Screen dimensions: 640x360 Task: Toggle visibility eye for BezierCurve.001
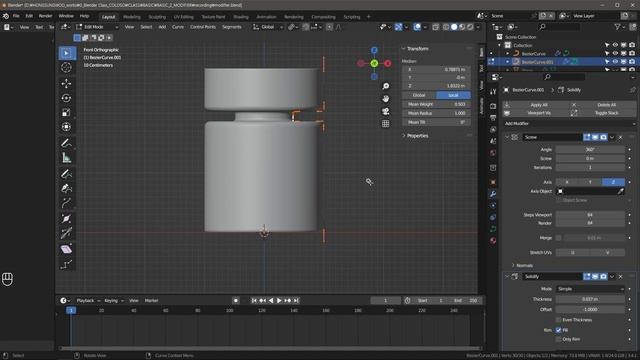(615, 62)
